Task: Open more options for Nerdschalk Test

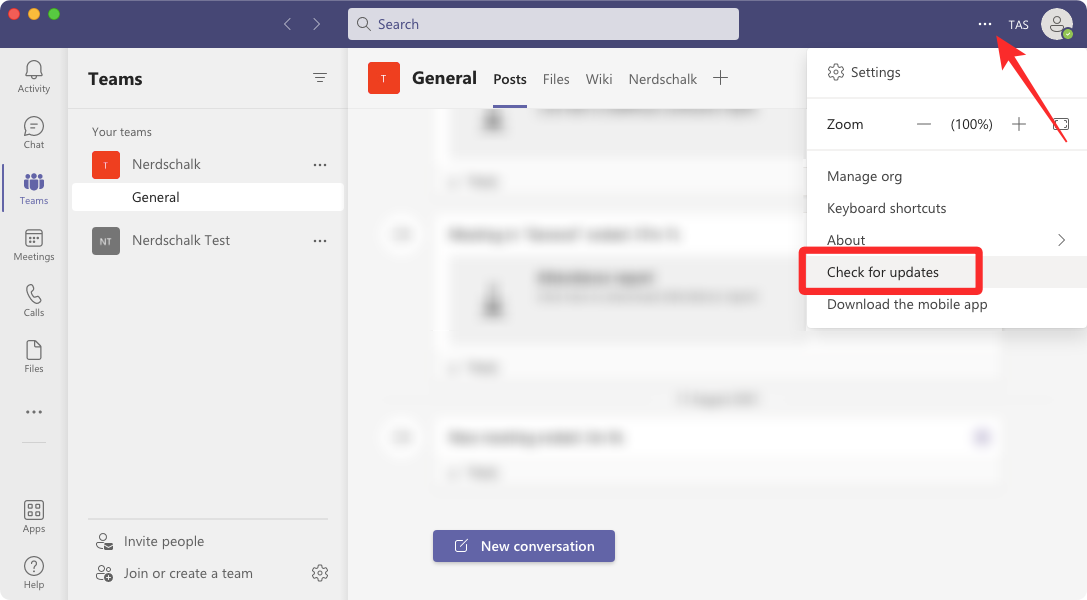Action: coord(319,240)
